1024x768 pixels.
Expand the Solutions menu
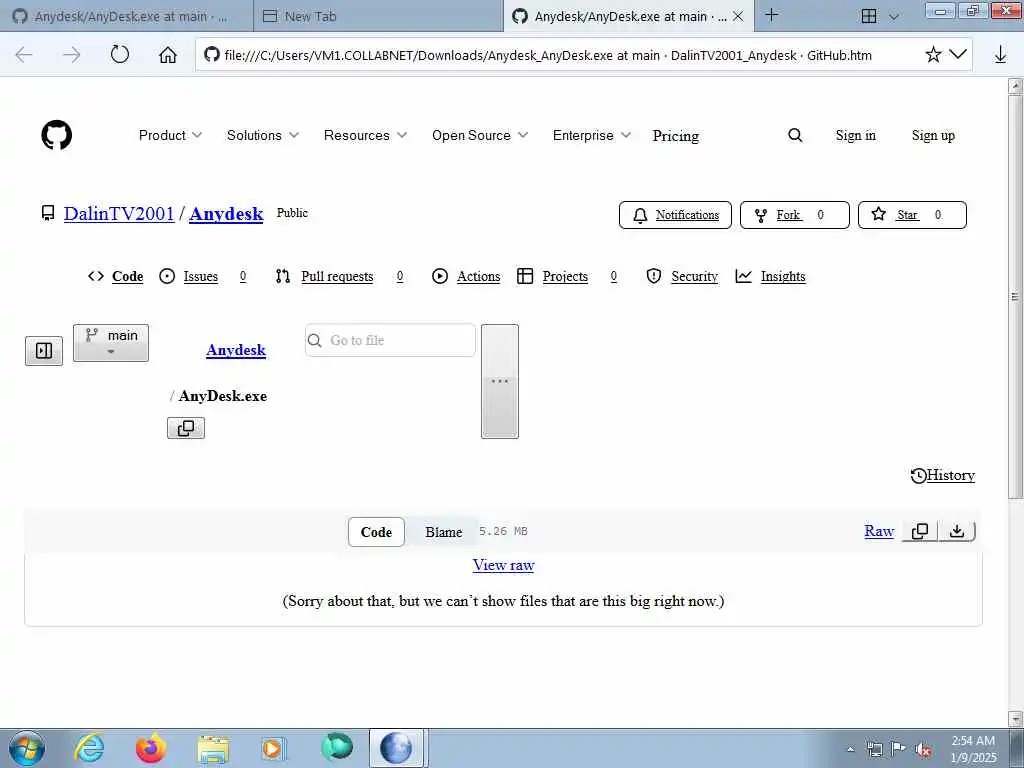[263, 135]
